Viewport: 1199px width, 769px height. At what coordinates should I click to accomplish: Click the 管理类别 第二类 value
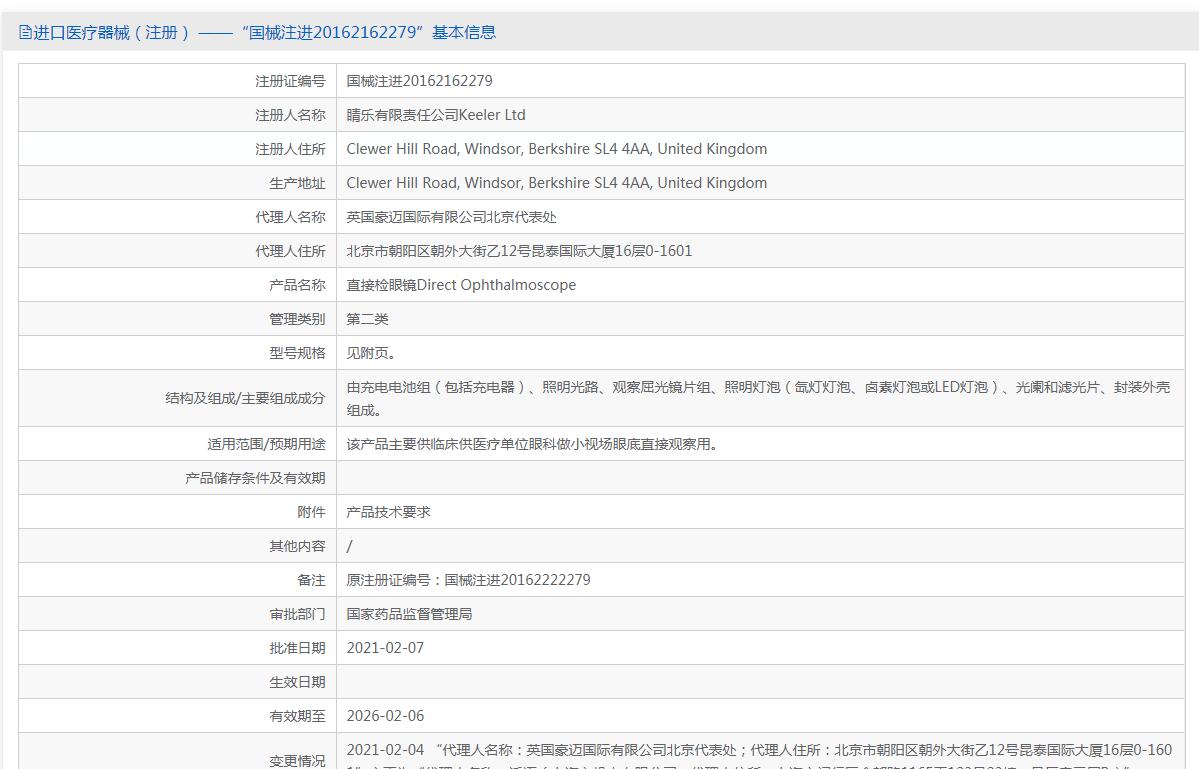pyautogui.click(x=368, y=319)
